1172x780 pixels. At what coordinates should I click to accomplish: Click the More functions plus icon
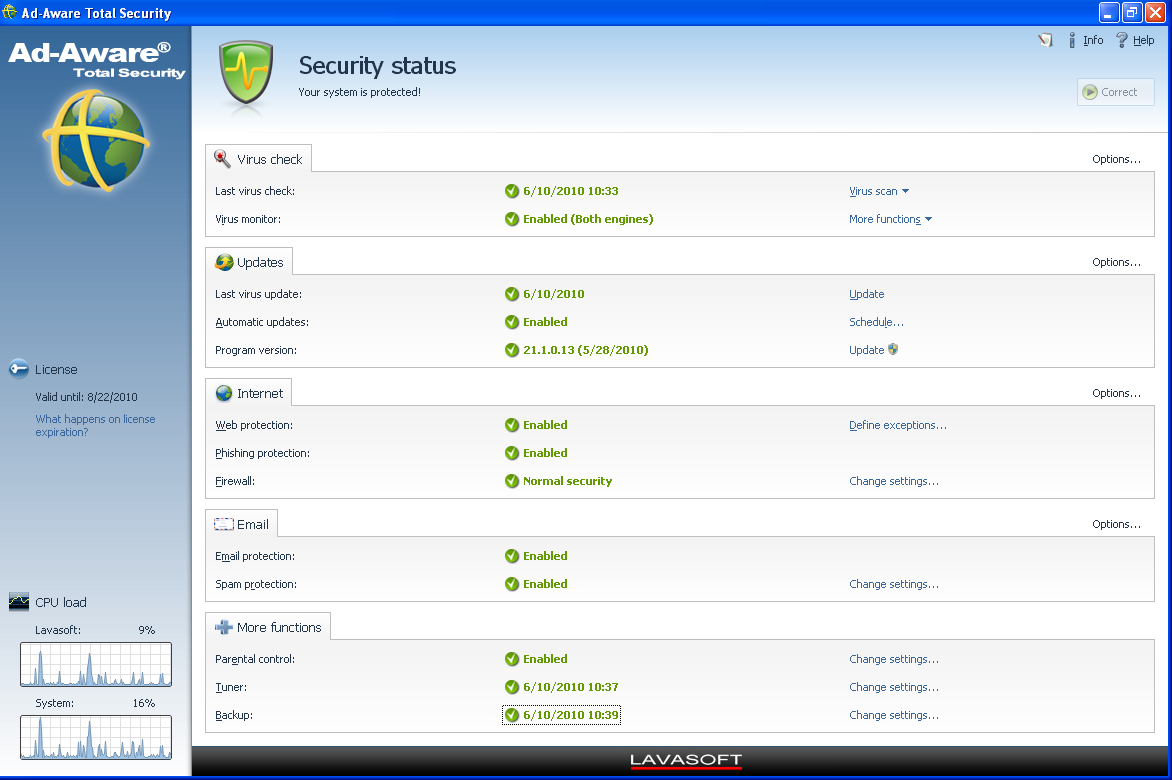223,628
